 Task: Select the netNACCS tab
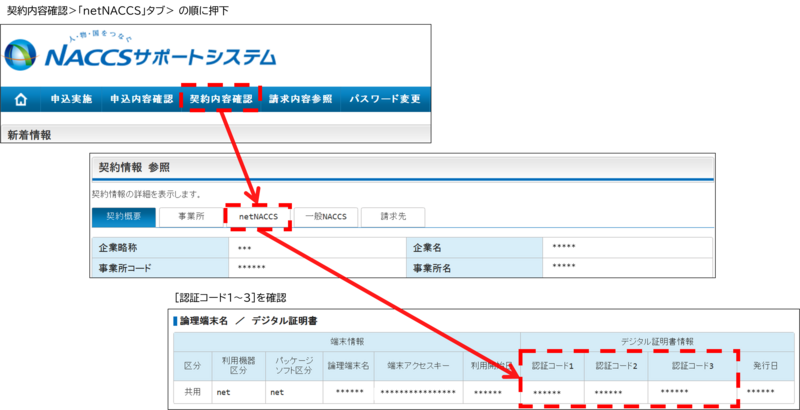[x=257, y=216]
